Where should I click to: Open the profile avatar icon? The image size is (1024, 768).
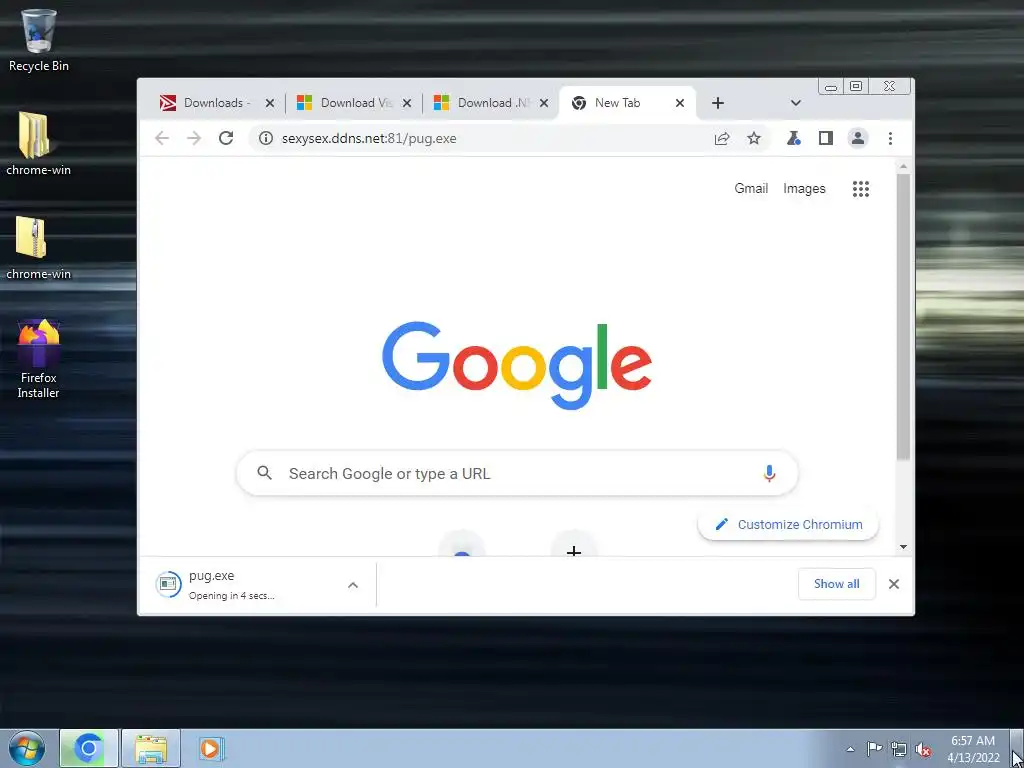click(x=857, y=138)
